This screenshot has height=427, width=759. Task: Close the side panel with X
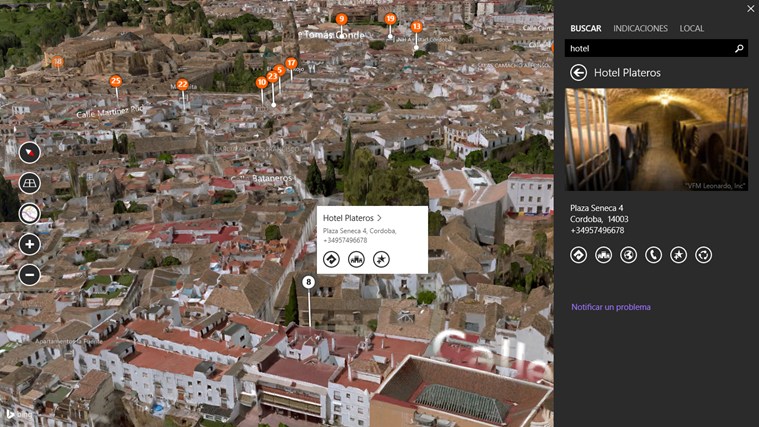tap(750, 9)
